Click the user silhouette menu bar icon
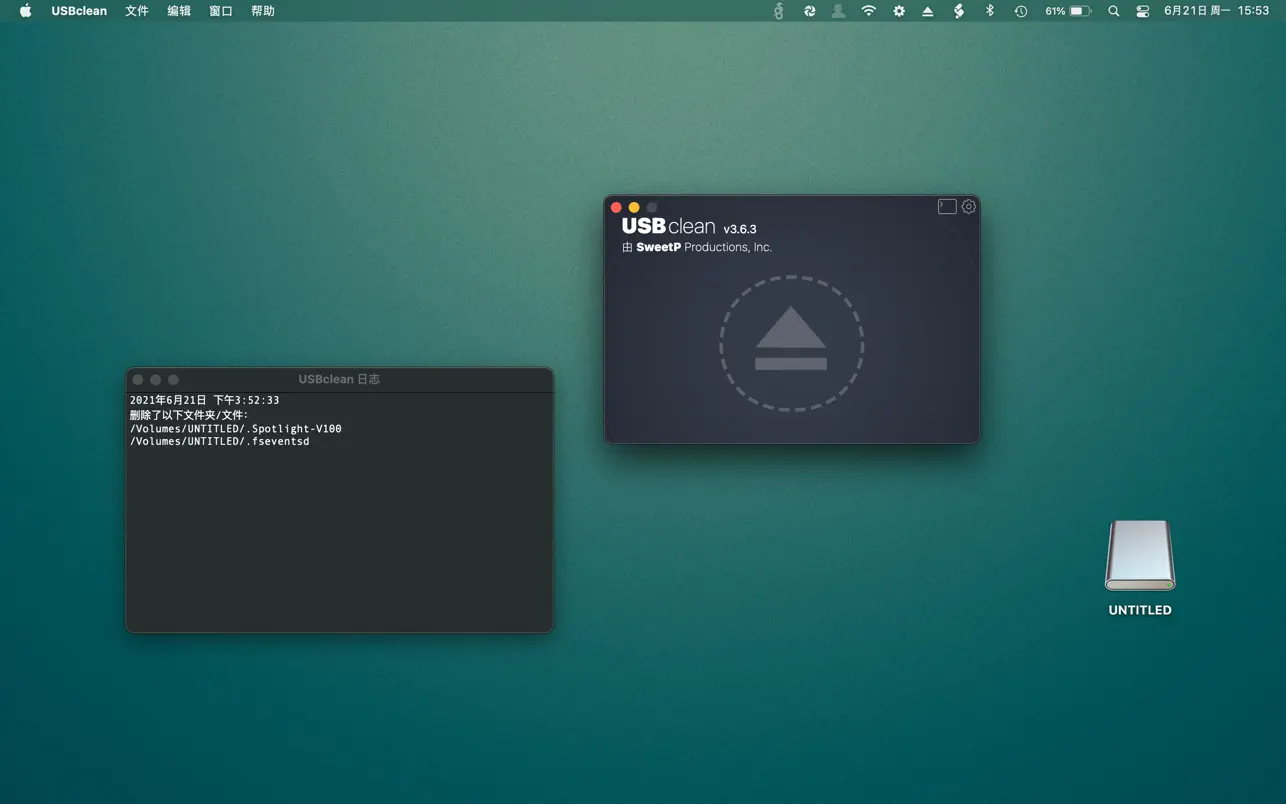Screen dimensions: 1286x804 point(838,11)
